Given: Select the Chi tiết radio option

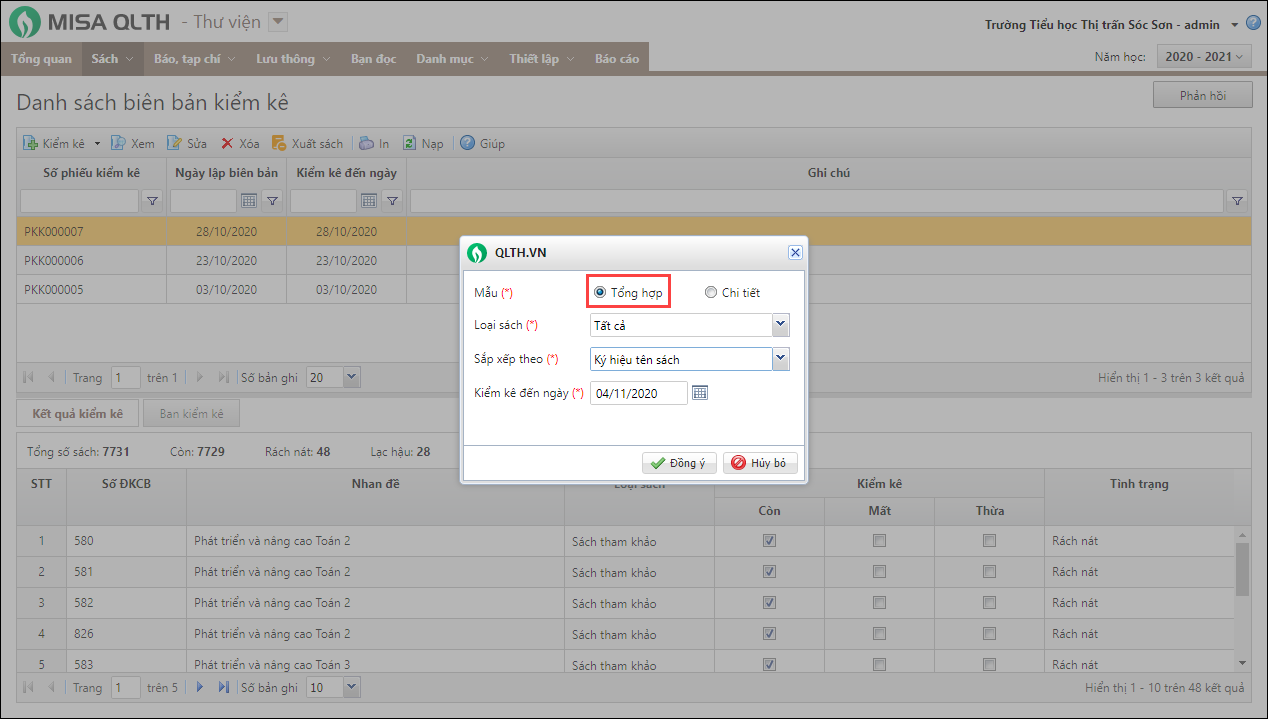Looking at the screenshot, I should pos(711,293).
